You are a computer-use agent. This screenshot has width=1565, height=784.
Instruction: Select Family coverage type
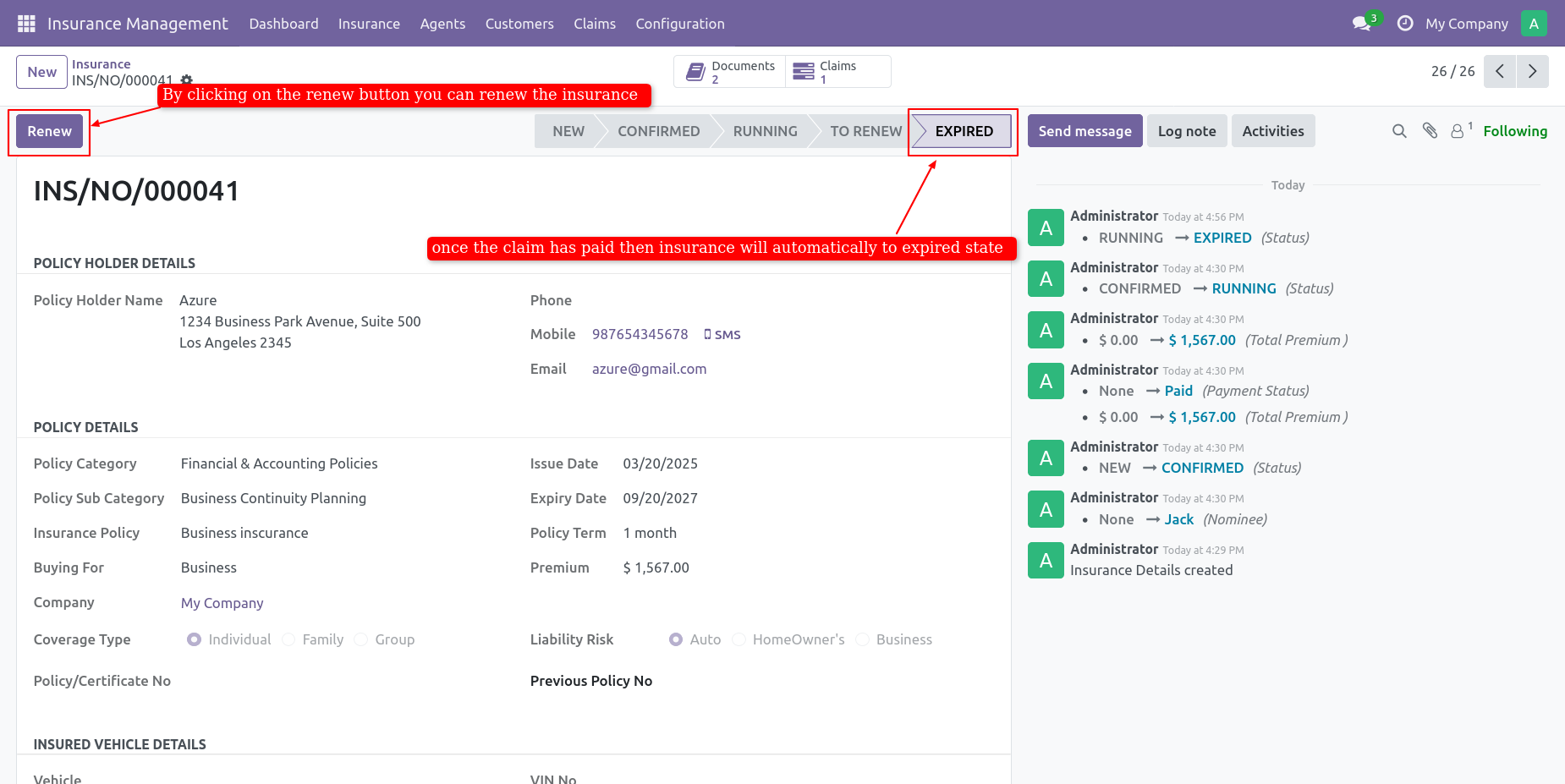[x=288, y=639]
